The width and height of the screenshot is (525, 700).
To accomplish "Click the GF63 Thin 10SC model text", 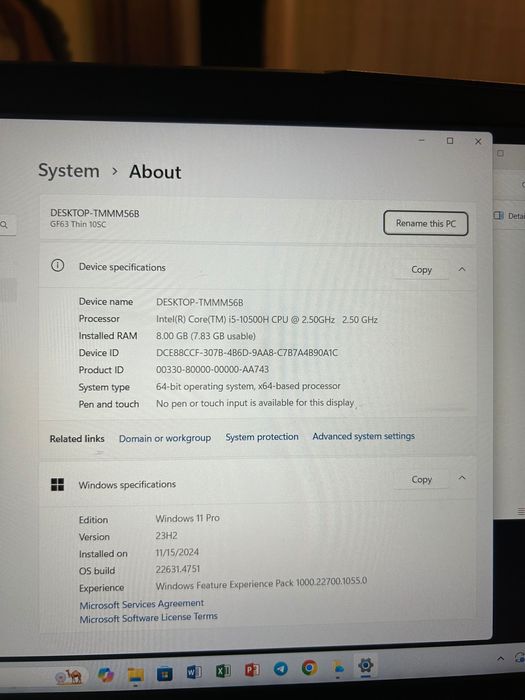I will (78, 224).
